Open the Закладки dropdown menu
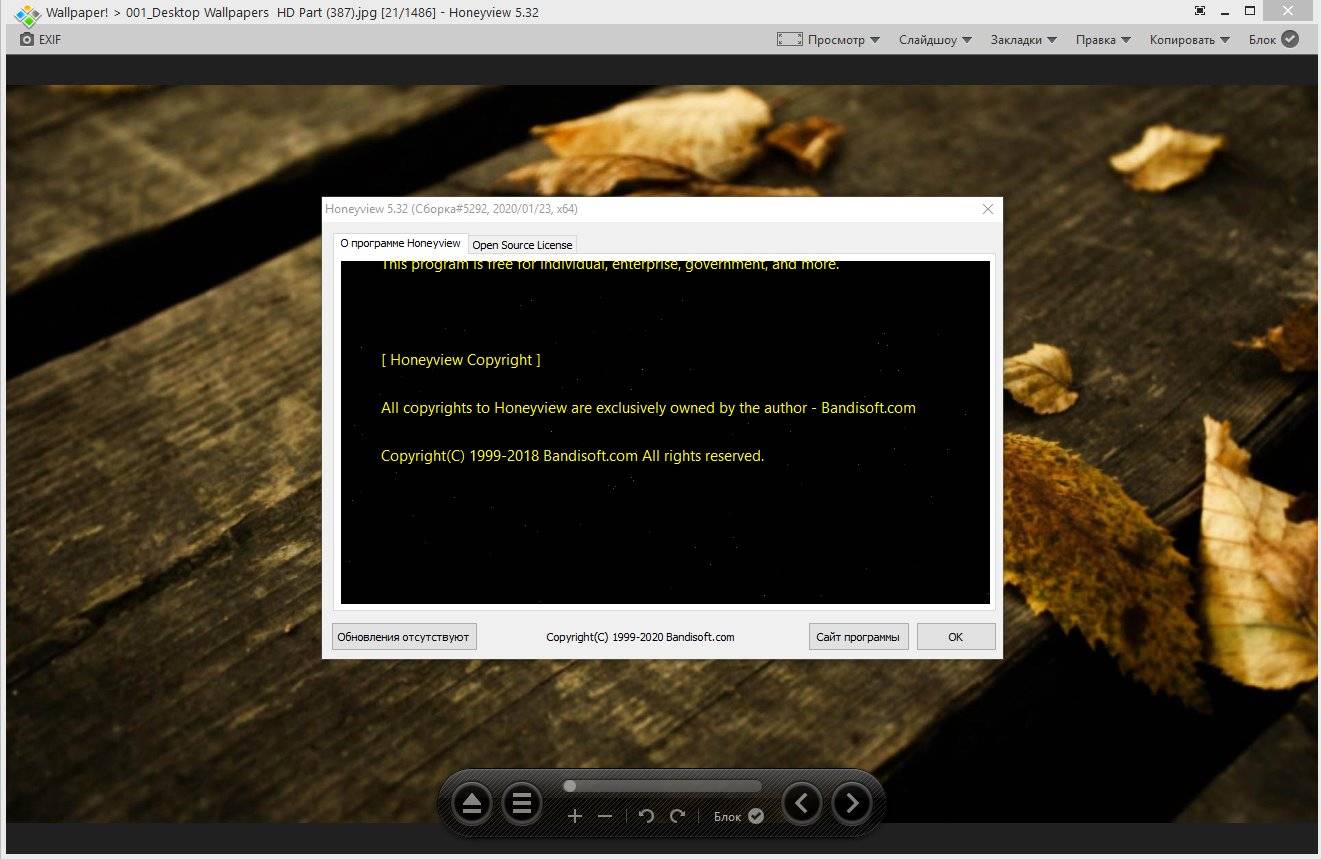The image size is (1321, 859). coord(1024,40)
